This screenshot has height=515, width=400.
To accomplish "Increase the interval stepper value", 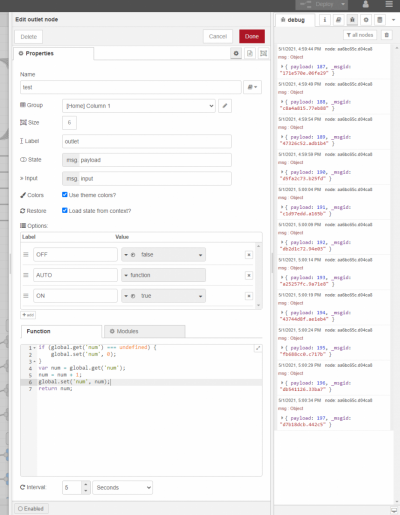I will pyautogui.click(x=86, y=484).
